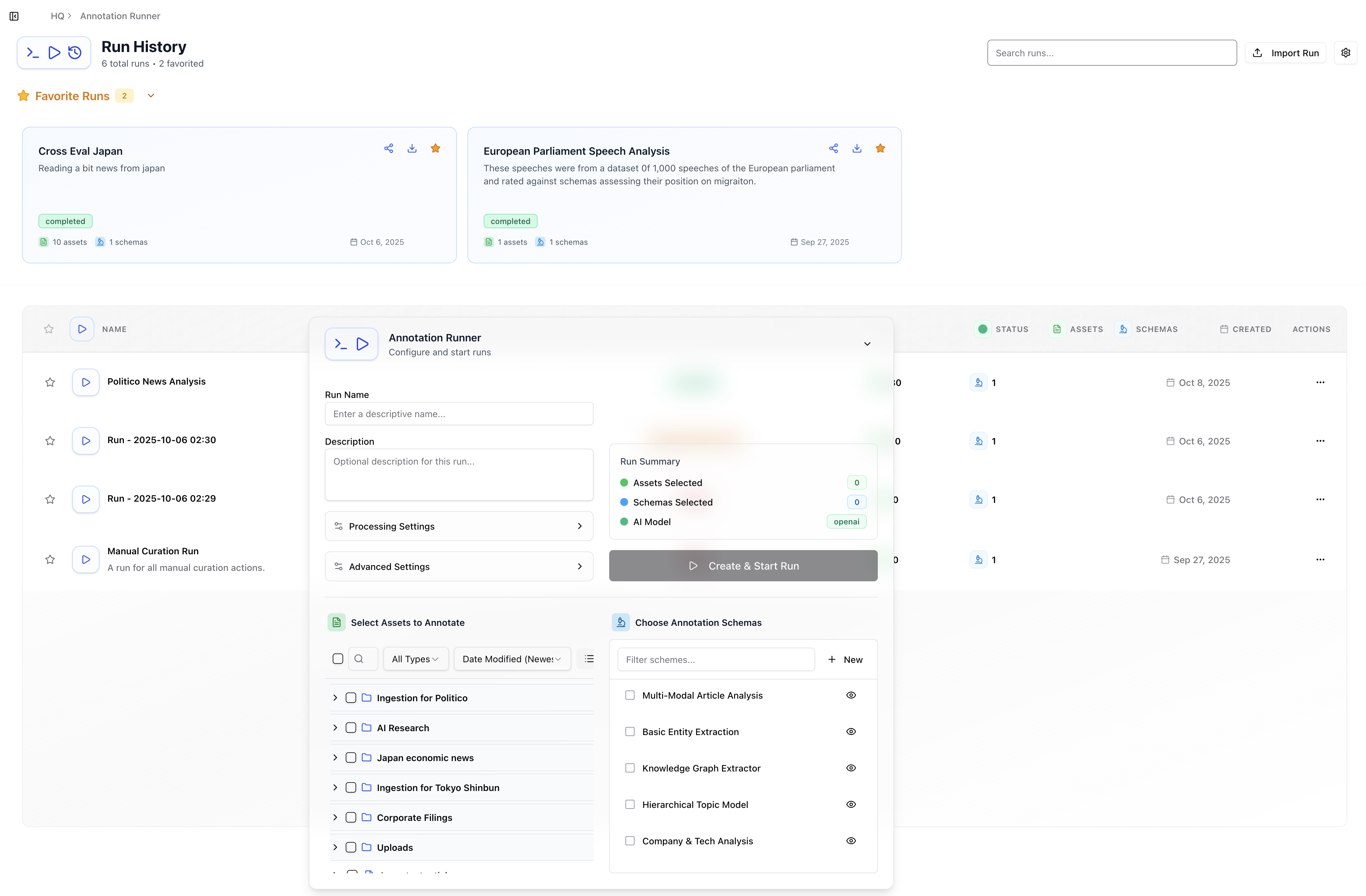Viewport: 1366px width, 896px height.
Task: Share the Cross Eval Japan run
Action: [x=389, y=149]
